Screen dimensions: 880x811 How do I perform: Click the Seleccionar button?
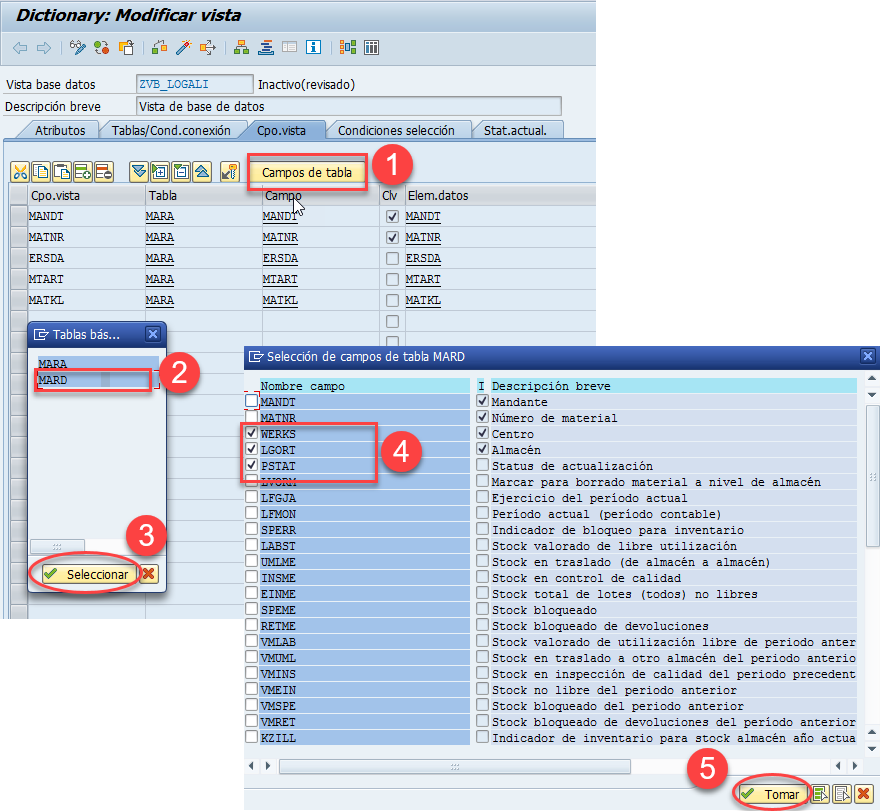click(89, 574)
